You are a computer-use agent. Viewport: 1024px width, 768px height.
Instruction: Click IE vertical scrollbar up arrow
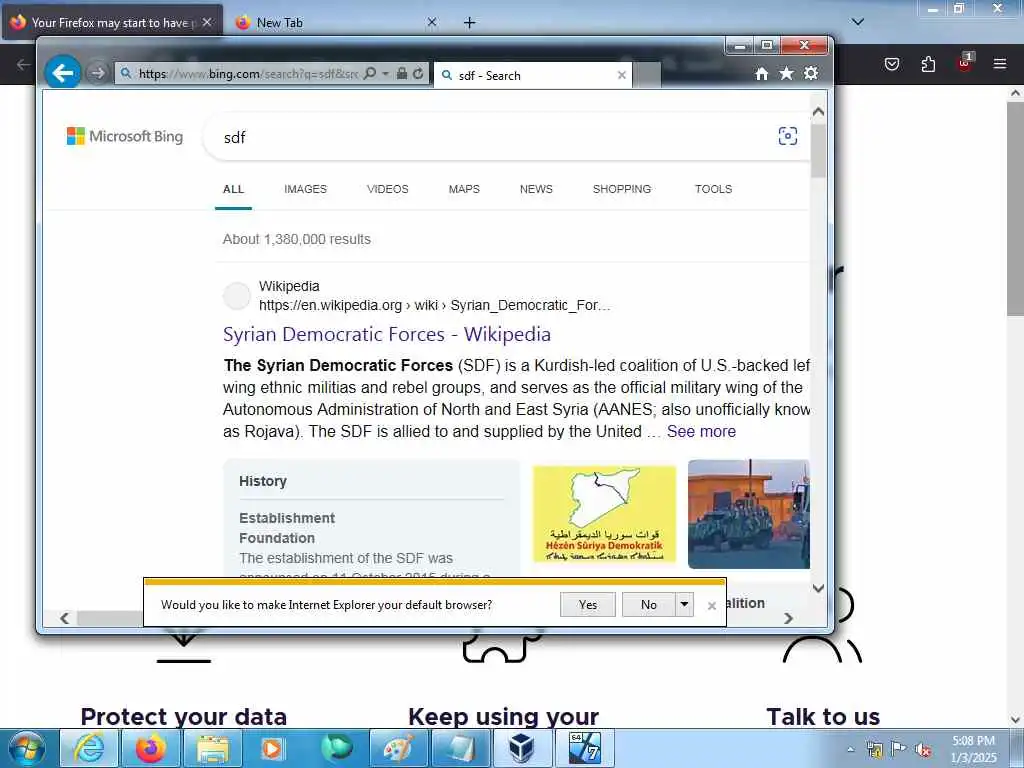pyautogui.click(x=818, y=112)
